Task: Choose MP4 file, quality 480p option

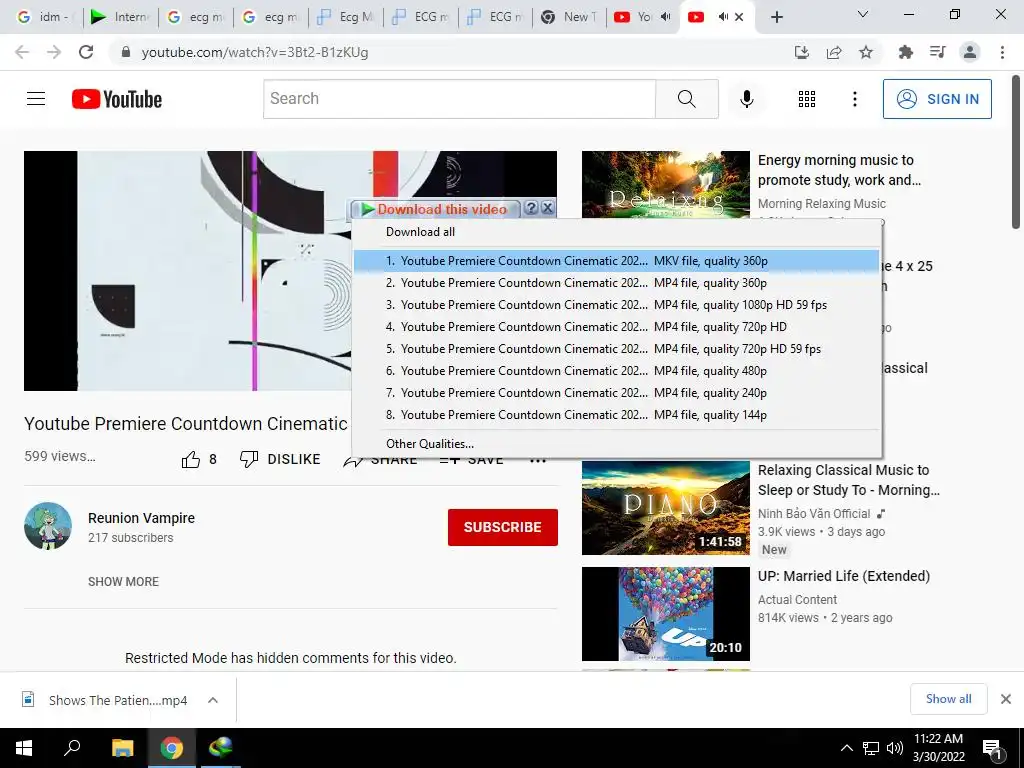Action: (x=616, y=371)
